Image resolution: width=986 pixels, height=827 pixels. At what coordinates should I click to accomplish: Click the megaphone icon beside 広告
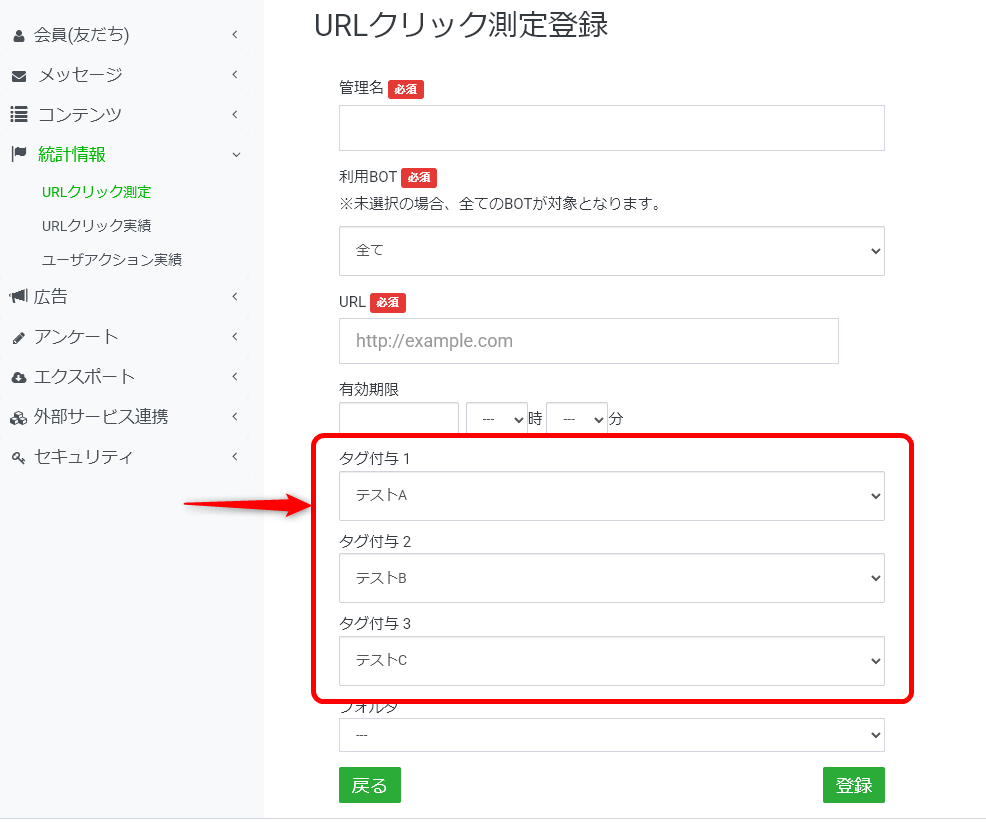click(18, 297)
